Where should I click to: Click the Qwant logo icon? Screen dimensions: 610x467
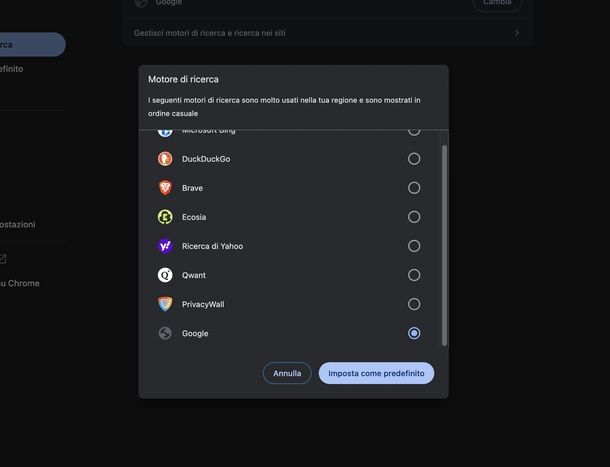point(165,275)
